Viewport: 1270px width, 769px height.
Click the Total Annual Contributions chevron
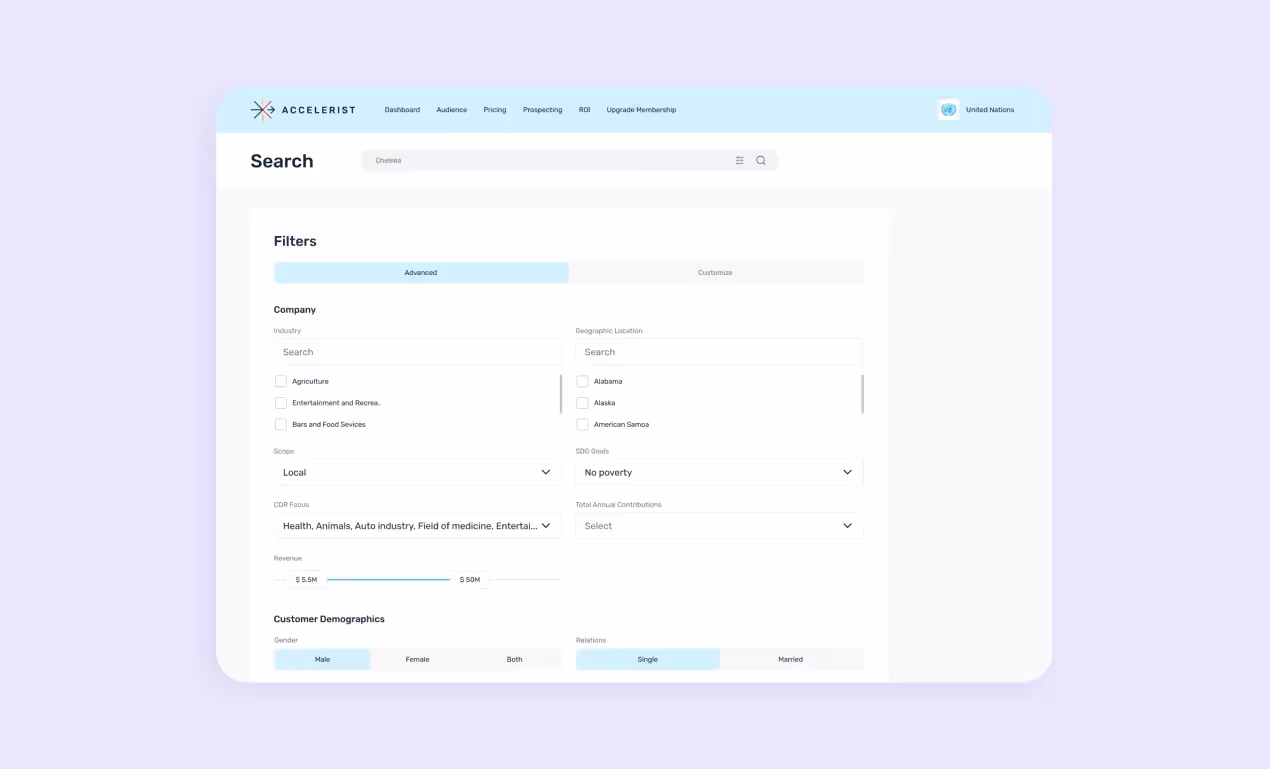[847, 525]
